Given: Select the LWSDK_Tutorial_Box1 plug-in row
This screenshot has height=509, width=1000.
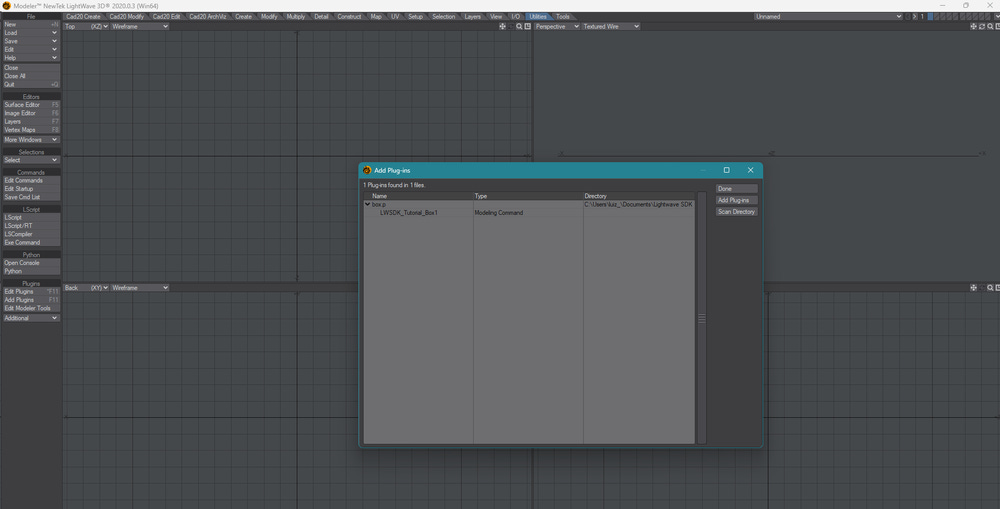Looking at the screenshot, I should (529, 212).
